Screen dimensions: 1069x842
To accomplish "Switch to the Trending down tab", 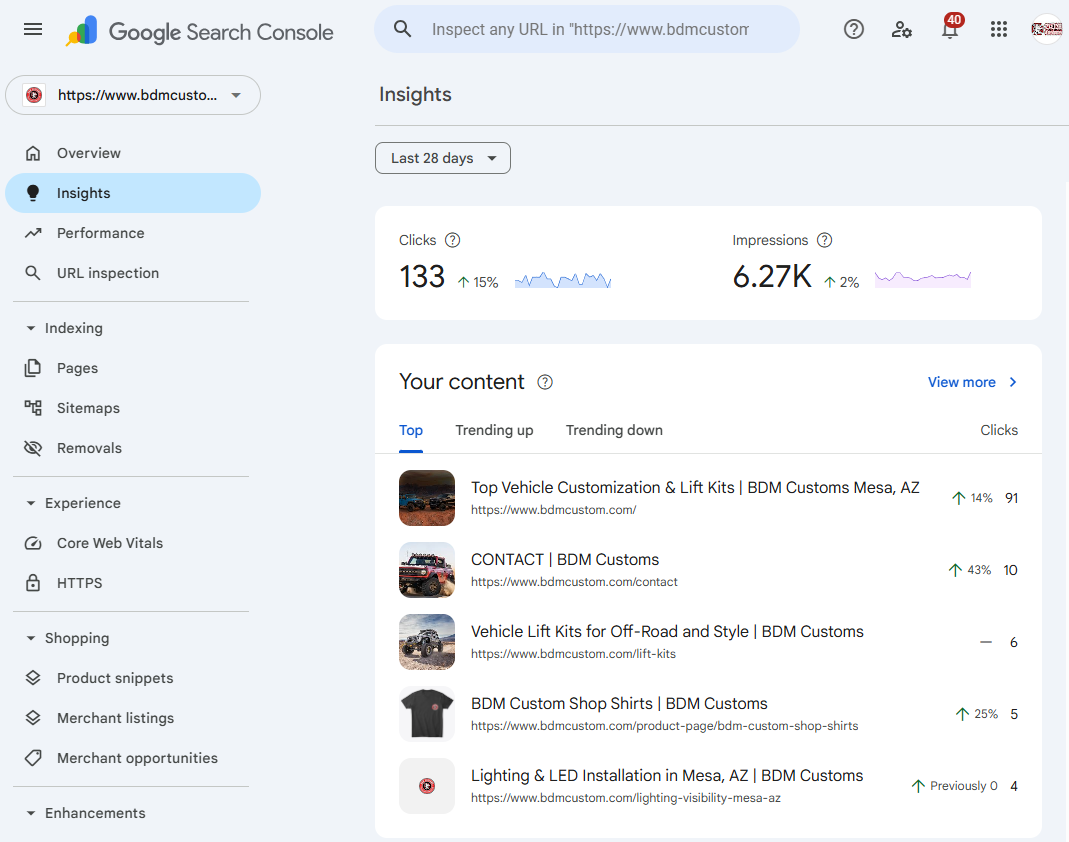I will coord(614,430).
